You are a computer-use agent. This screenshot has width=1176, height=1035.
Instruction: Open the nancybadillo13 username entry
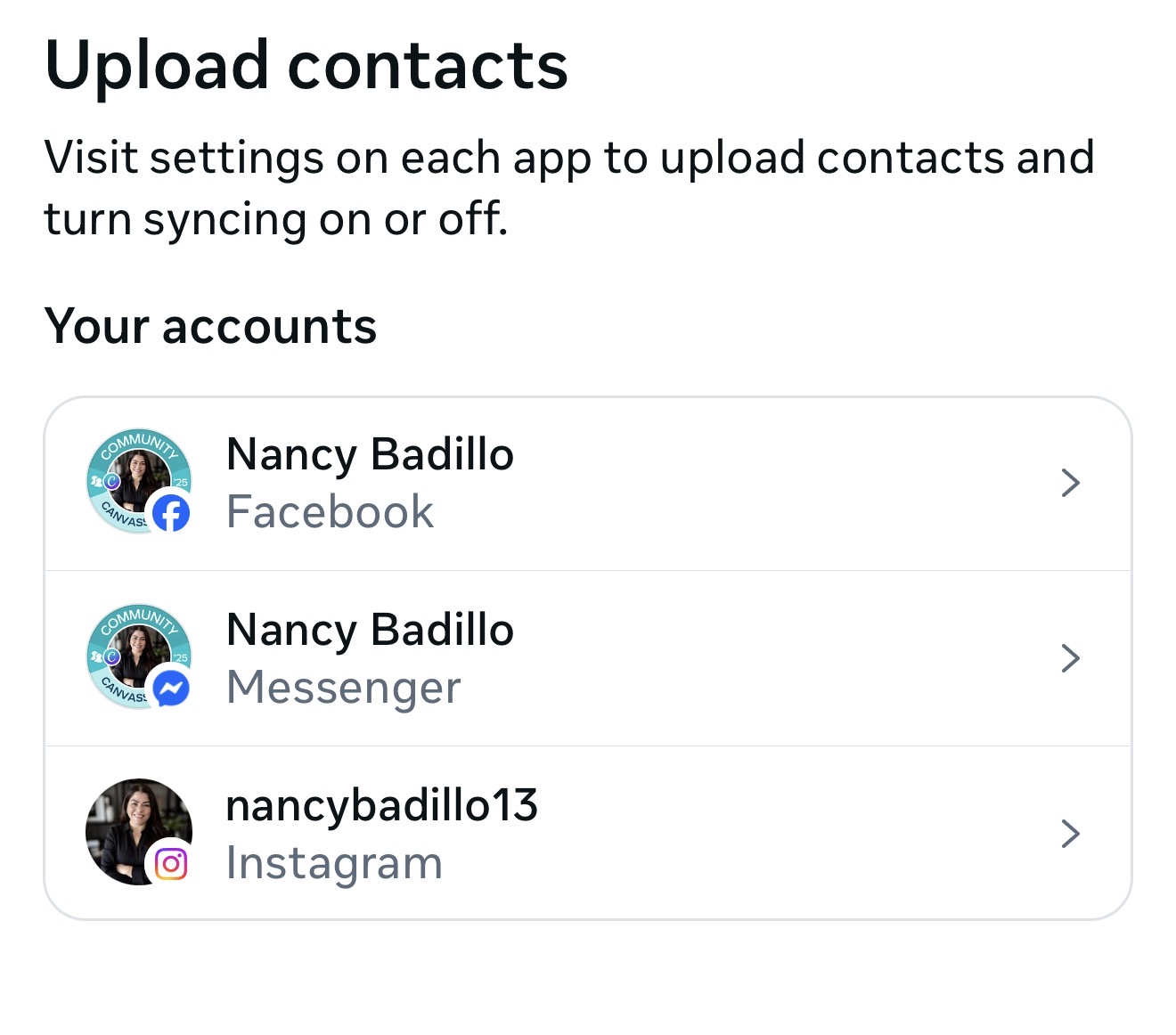[381, 805]
